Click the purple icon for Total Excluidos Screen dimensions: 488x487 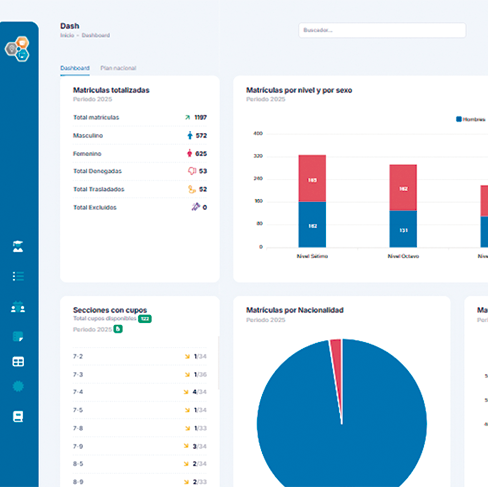[x=195, y=207]
